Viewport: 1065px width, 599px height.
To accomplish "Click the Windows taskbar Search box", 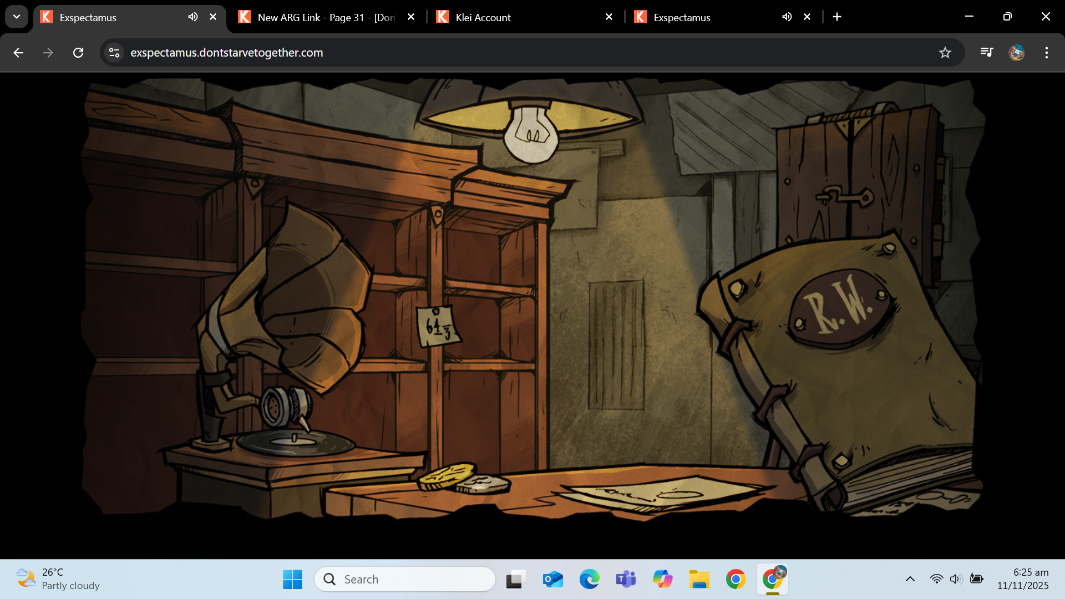I will (x=405, y=579).
